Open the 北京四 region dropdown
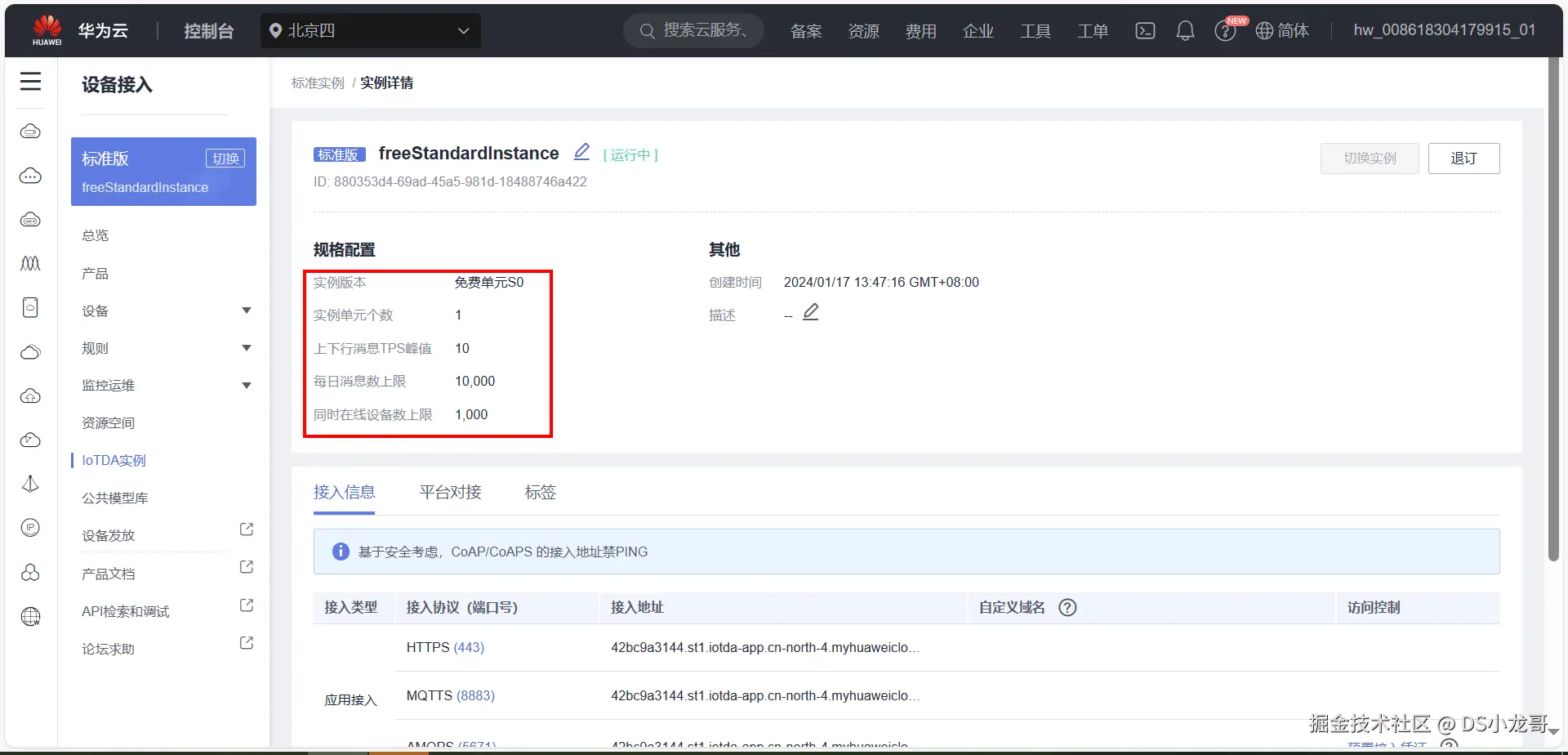 click(x=371, y=31)
